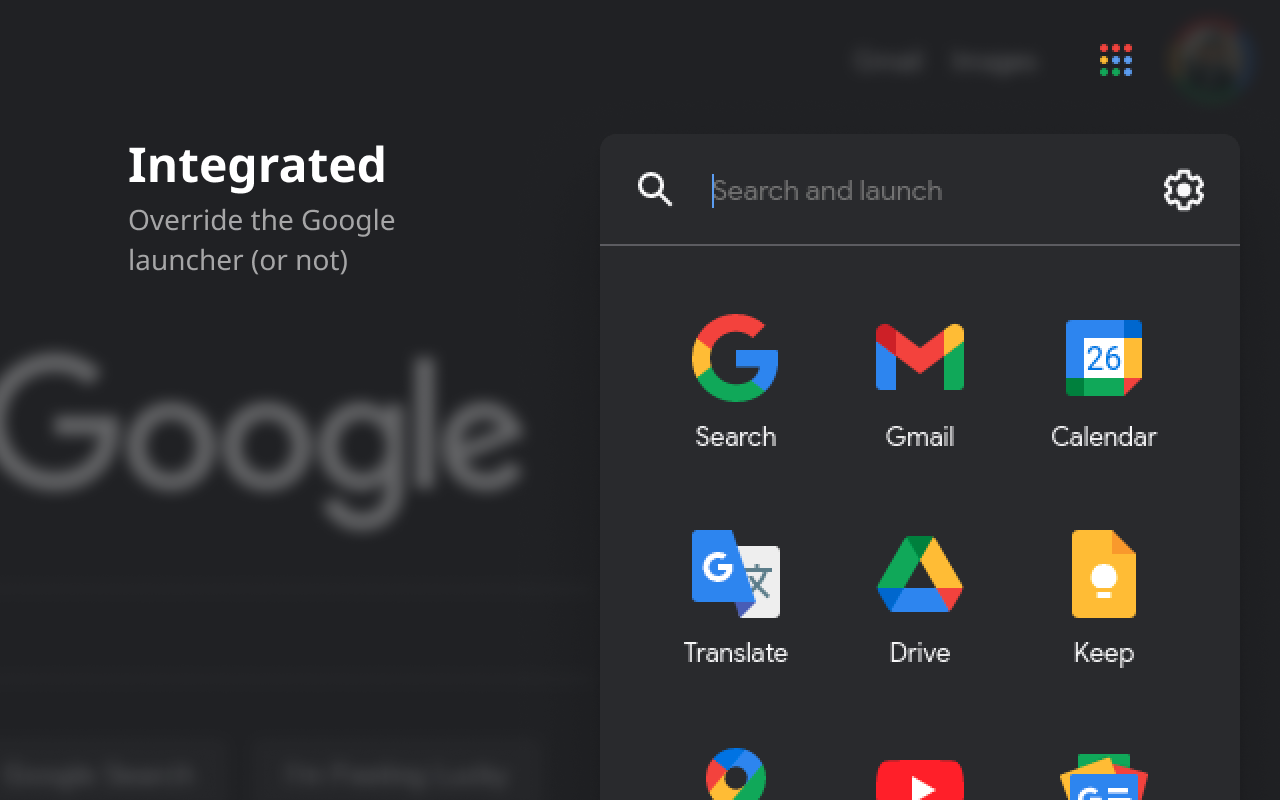Image resolution: width=1280 pixels, height=800 pixels.
Task: Open Google Drive
Action: [919, 575]
